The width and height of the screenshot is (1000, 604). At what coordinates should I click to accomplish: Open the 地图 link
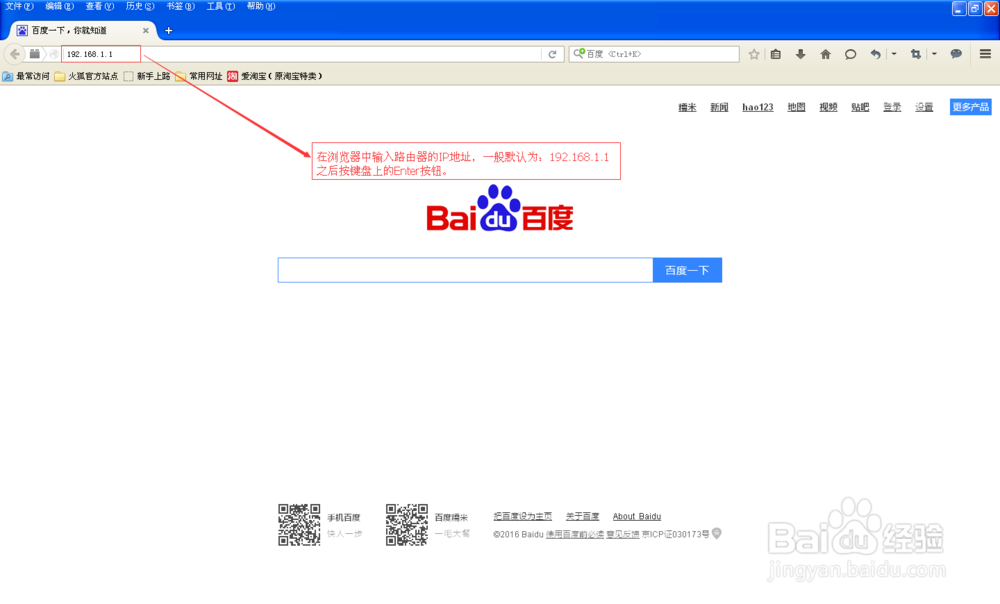796,107
